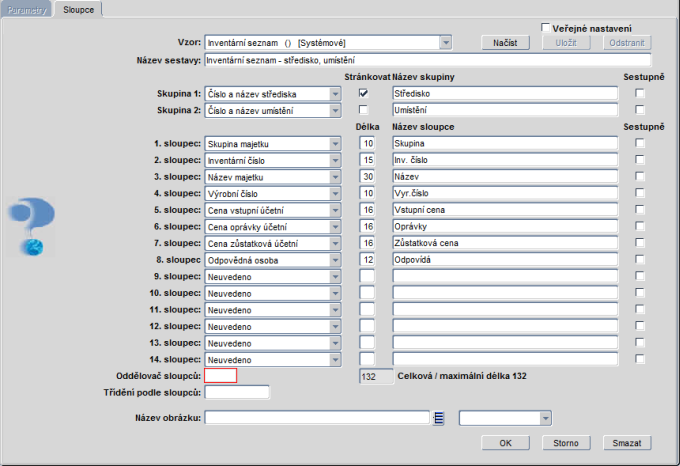680x466 pixels.
Task: Open the Skupina 2 dropdown
Action: [x=335, y=111]
